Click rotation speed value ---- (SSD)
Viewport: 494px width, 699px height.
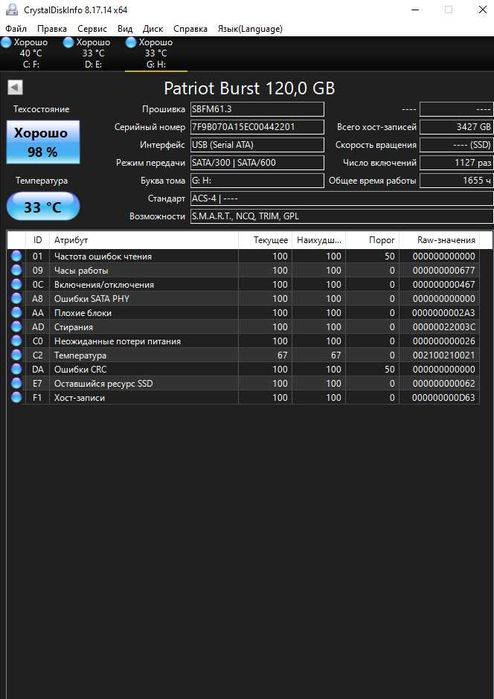[457, 145]
